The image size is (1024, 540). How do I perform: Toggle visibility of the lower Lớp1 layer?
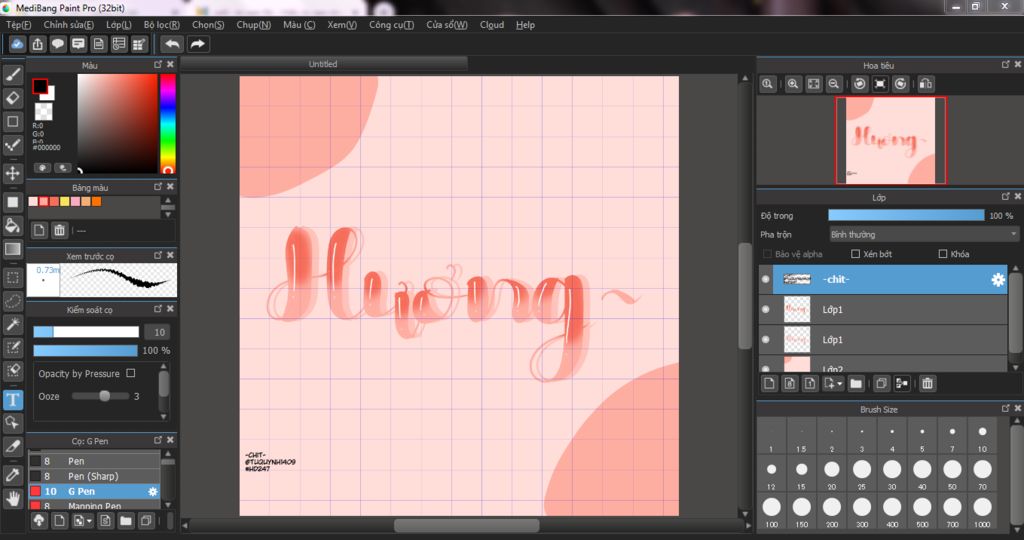(x=765, y=340)
